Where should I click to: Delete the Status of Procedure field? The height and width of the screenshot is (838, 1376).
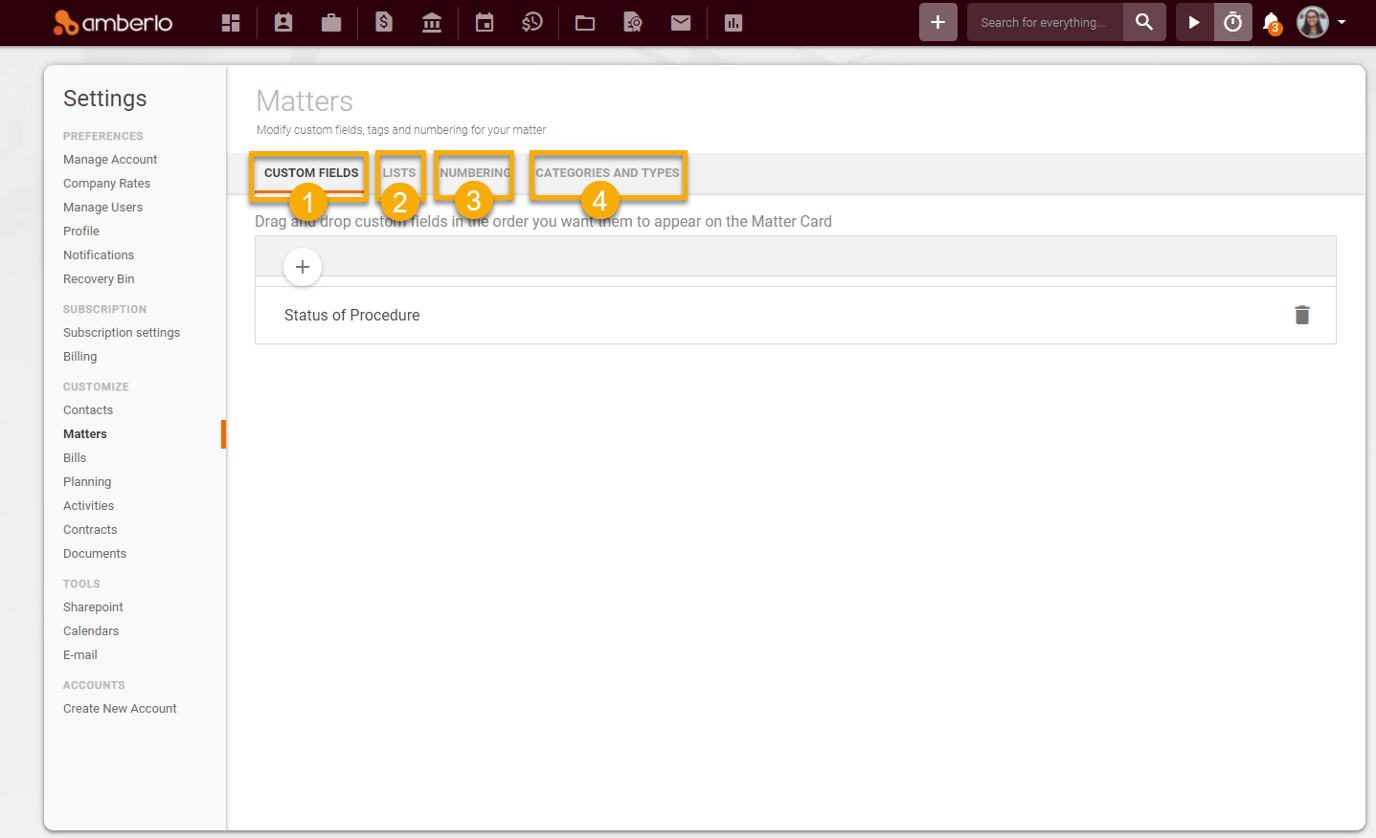click(x=1301, y=315)
